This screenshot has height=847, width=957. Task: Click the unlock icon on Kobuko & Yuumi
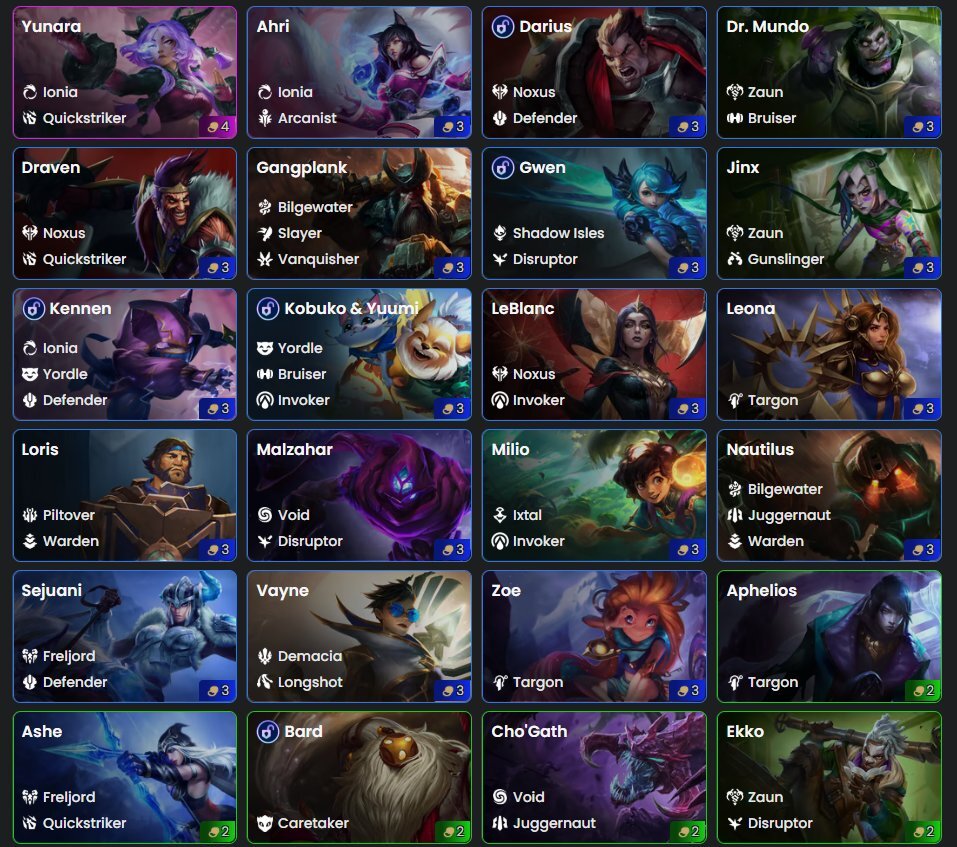[268, 308]
